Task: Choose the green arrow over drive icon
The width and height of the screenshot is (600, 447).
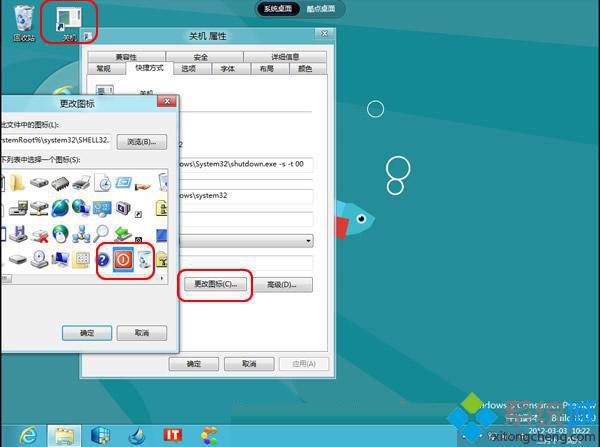Action: 123,233
